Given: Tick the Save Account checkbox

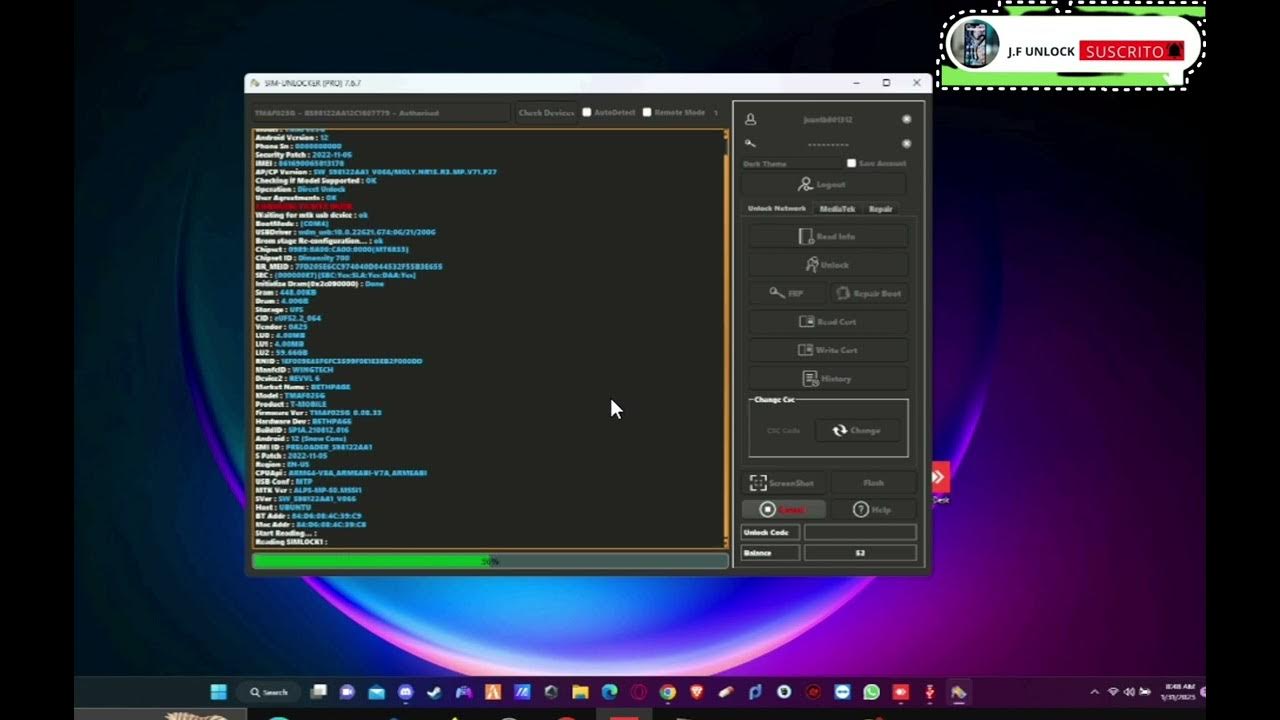Looking at the screenshot, I should pyautogui.click(x=851, y=163).
